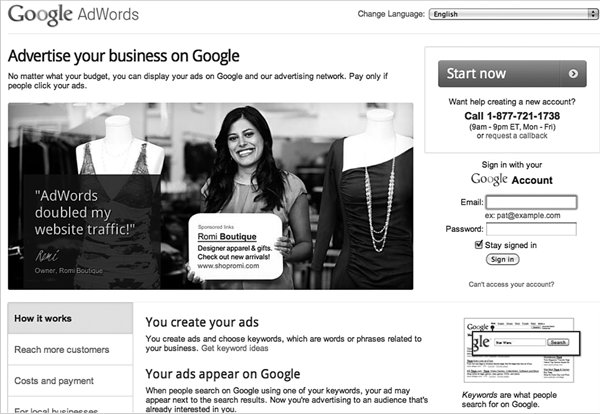Click the Sign in button
The width and height of the screenshot is (600, 414).
click(502, 259)
